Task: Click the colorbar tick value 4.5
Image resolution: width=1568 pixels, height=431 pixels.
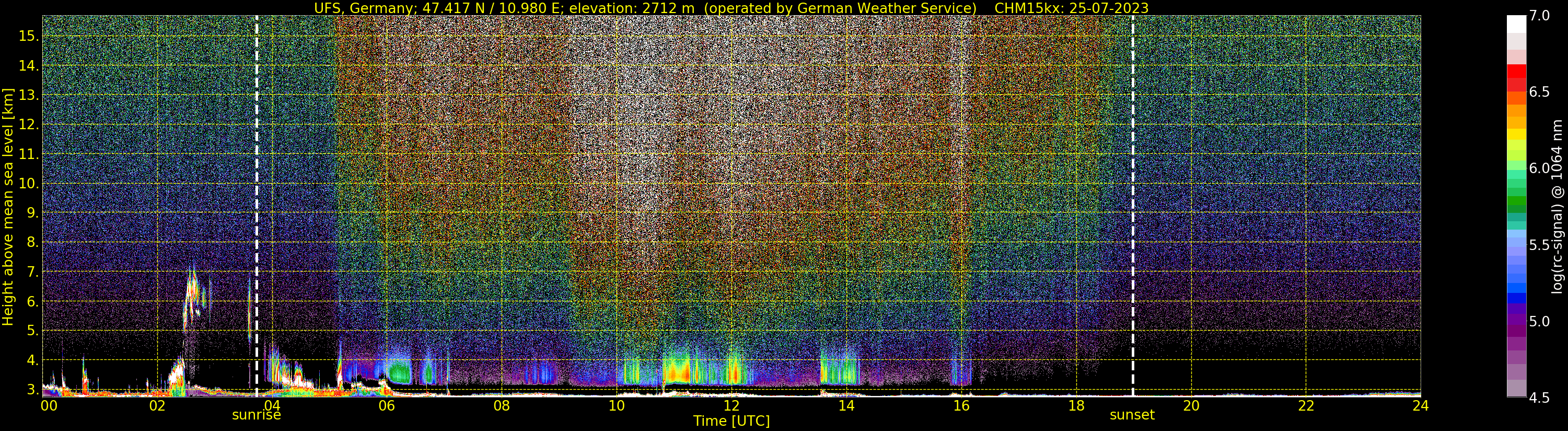Action: tap(1539, 398)
